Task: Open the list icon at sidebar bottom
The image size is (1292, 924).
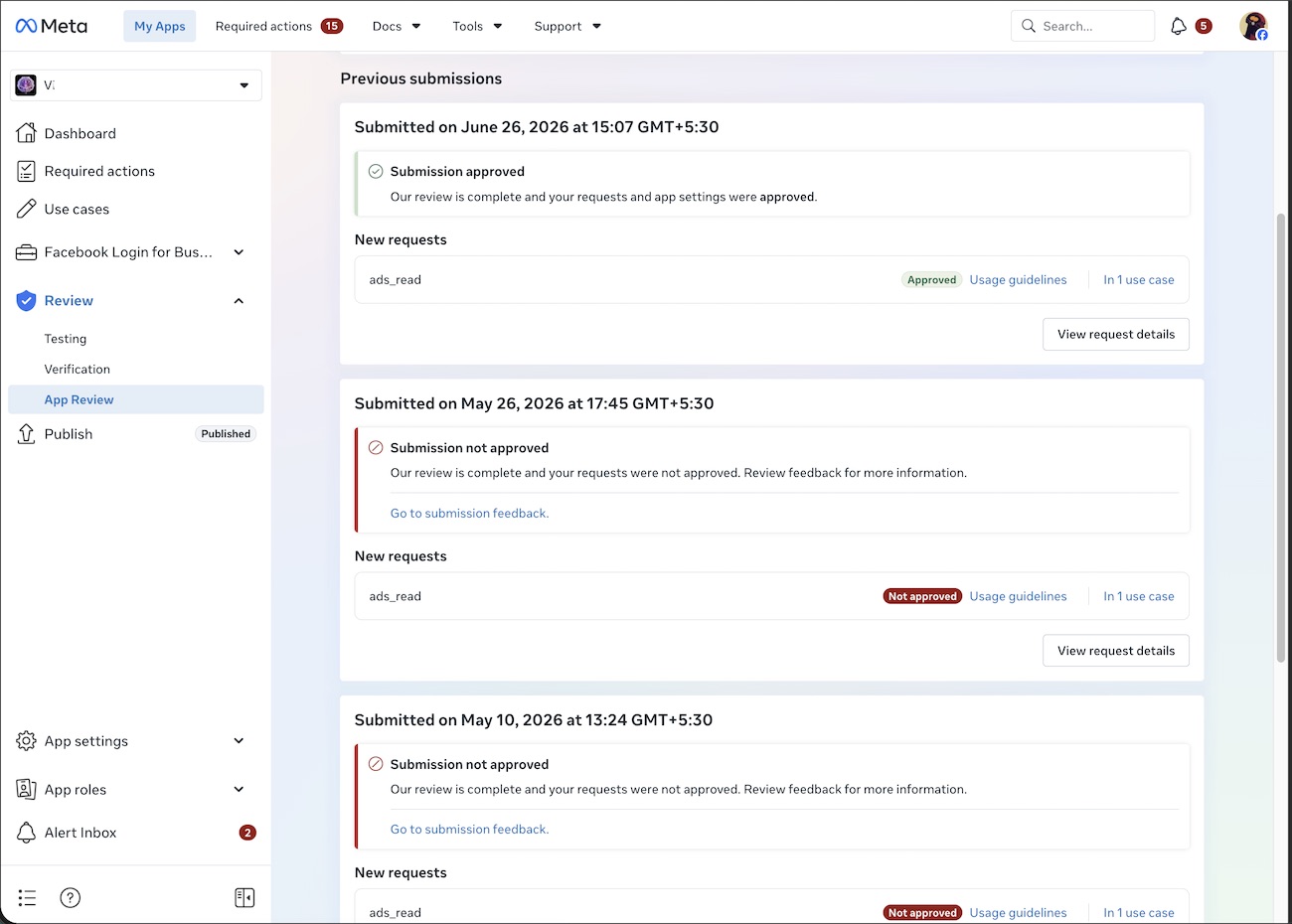Action: [27, 898]
